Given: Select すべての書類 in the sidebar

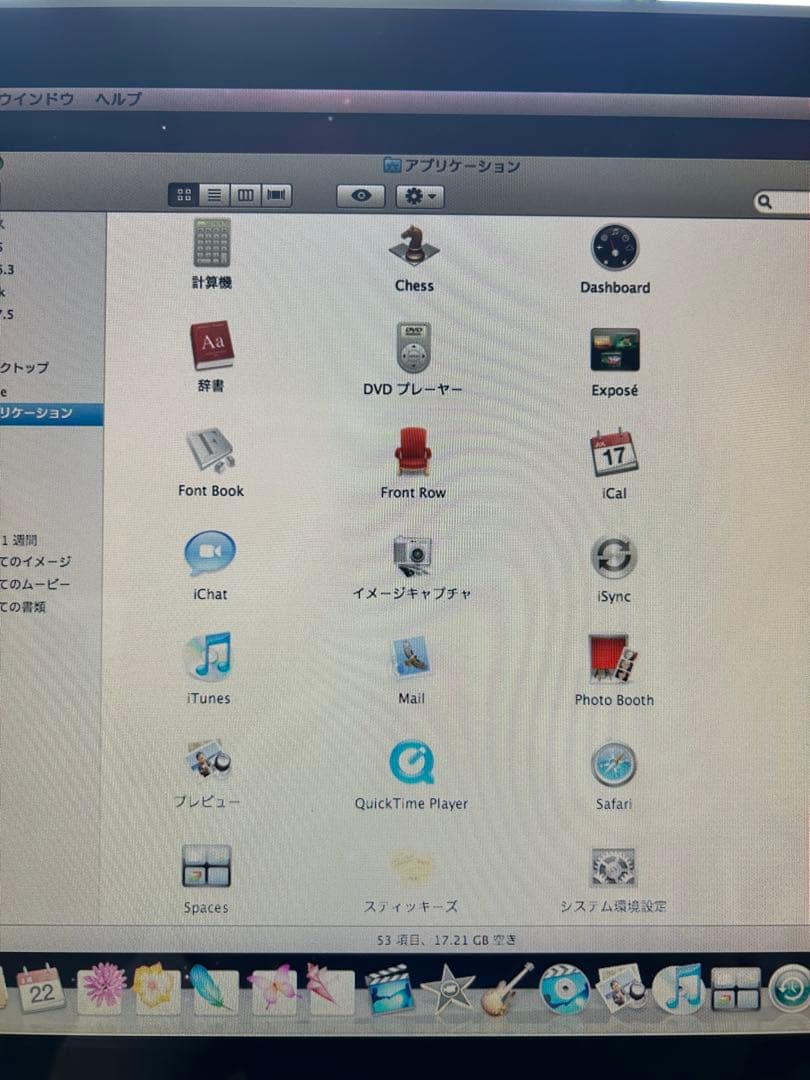Looking at the screenshot, I should click(x=23, y=607).
